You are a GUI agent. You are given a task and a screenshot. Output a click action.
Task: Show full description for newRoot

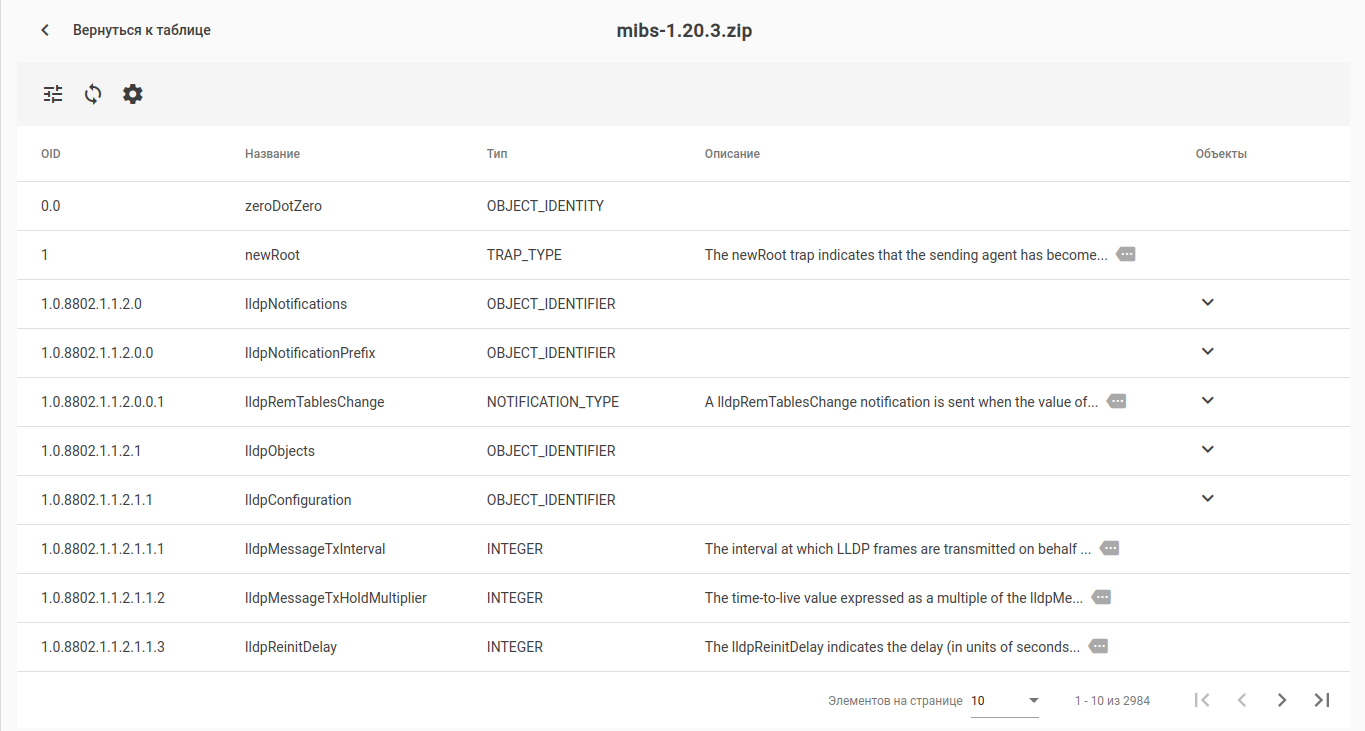1125,255
